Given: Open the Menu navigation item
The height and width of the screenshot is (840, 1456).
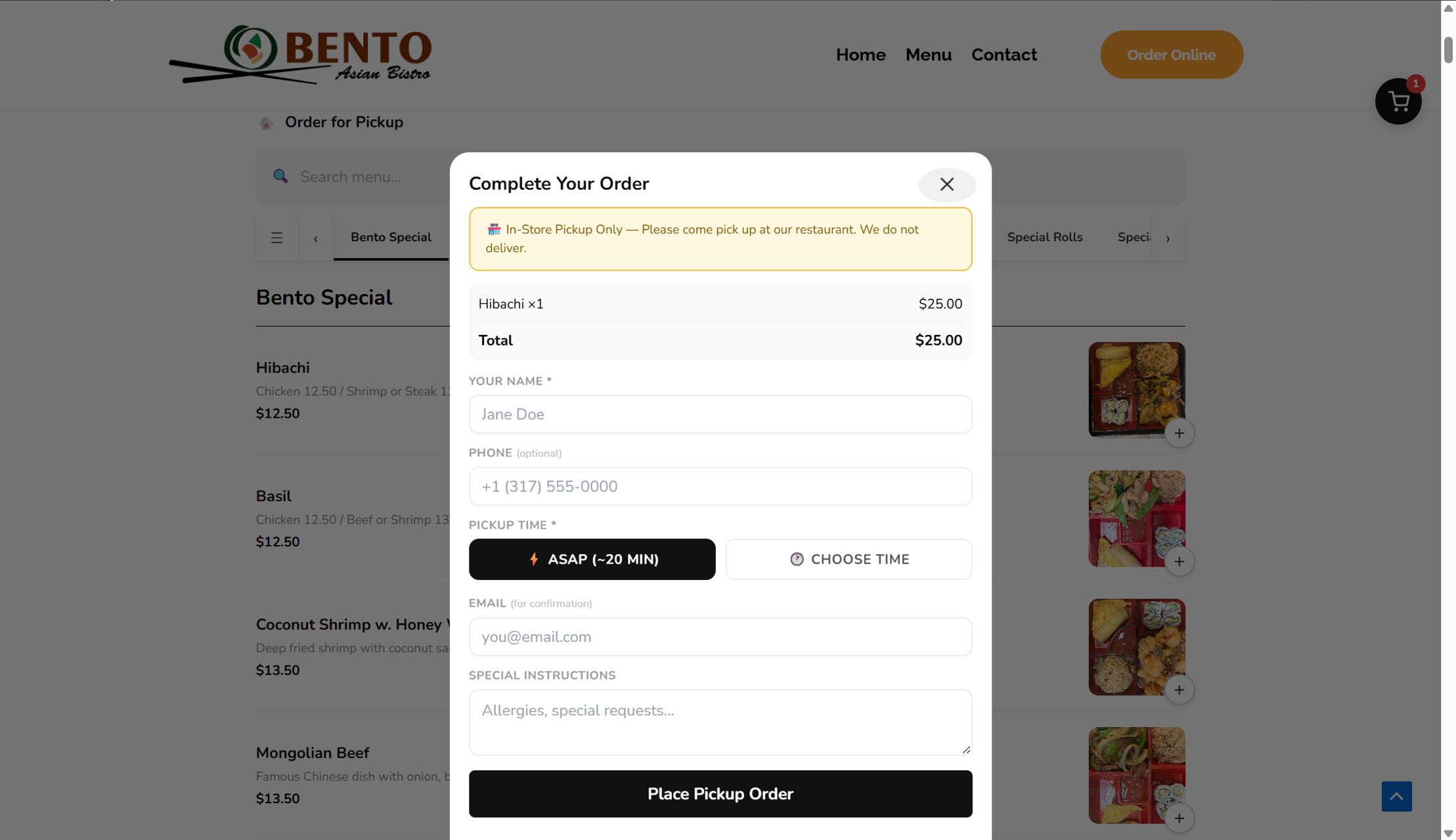Looking at the screenshot, I should coord(928,55).
